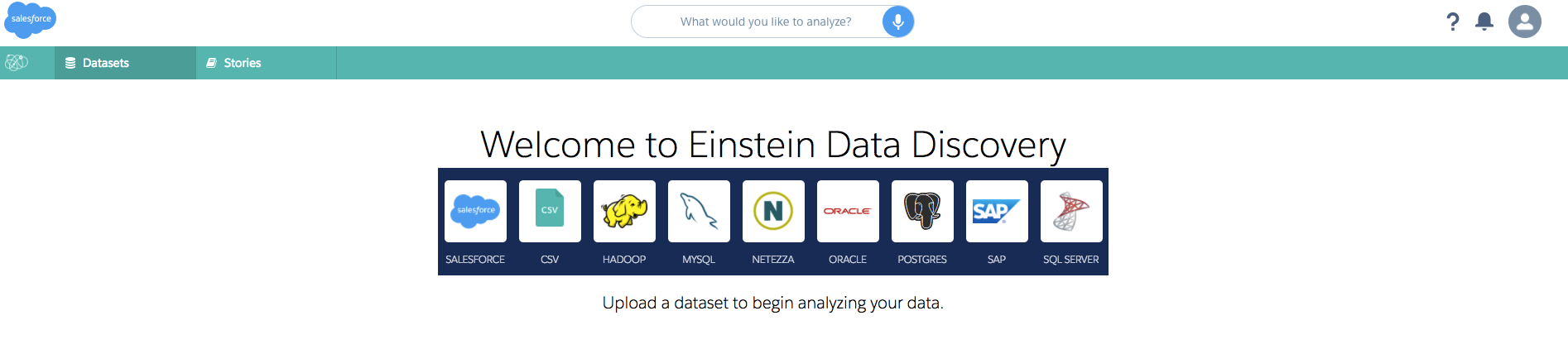Choose the CSV upload tile
The image size is (1568, 349).
550,211
